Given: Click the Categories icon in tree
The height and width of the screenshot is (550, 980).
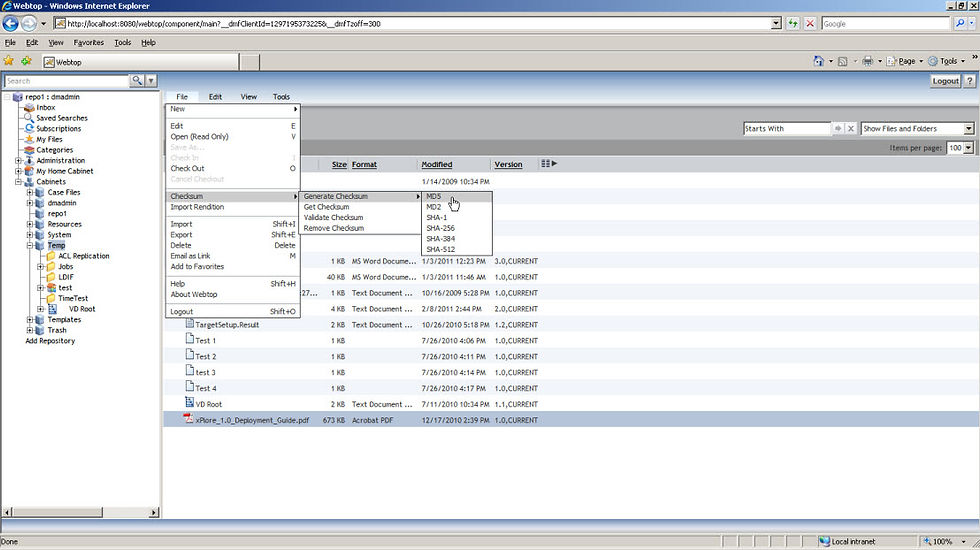Looking at the screenshot, I should point(29,149).
